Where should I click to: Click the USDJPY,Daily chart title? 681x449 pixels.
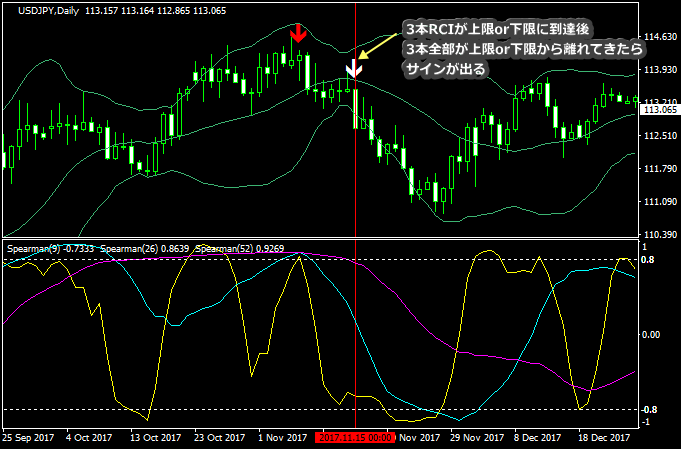tap(48, 11)
